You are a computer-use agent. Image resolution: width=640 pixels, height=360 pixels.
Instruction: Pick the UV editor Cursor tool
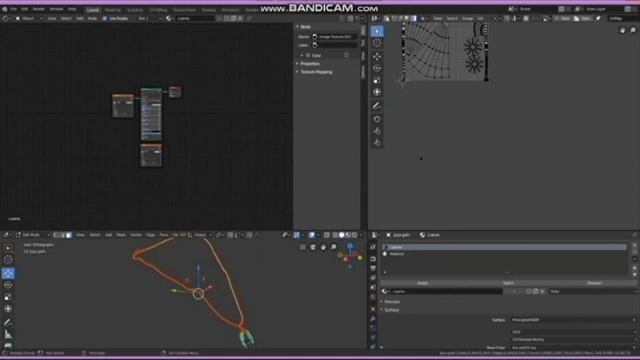click(377, 43)
